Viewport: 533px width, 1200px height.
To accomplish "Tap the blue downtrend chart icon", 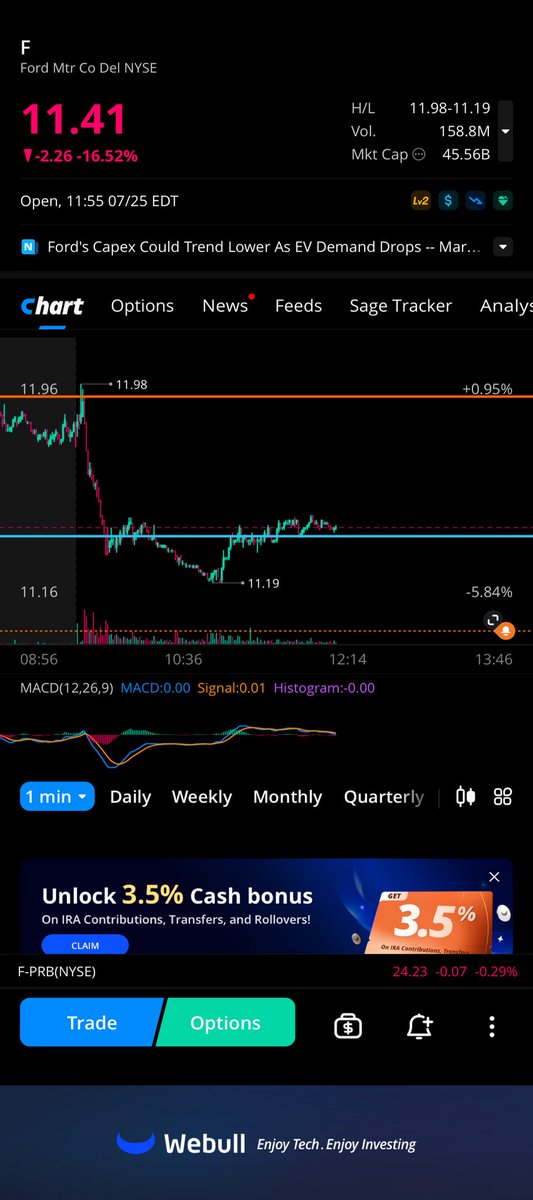I will point(475,201).
